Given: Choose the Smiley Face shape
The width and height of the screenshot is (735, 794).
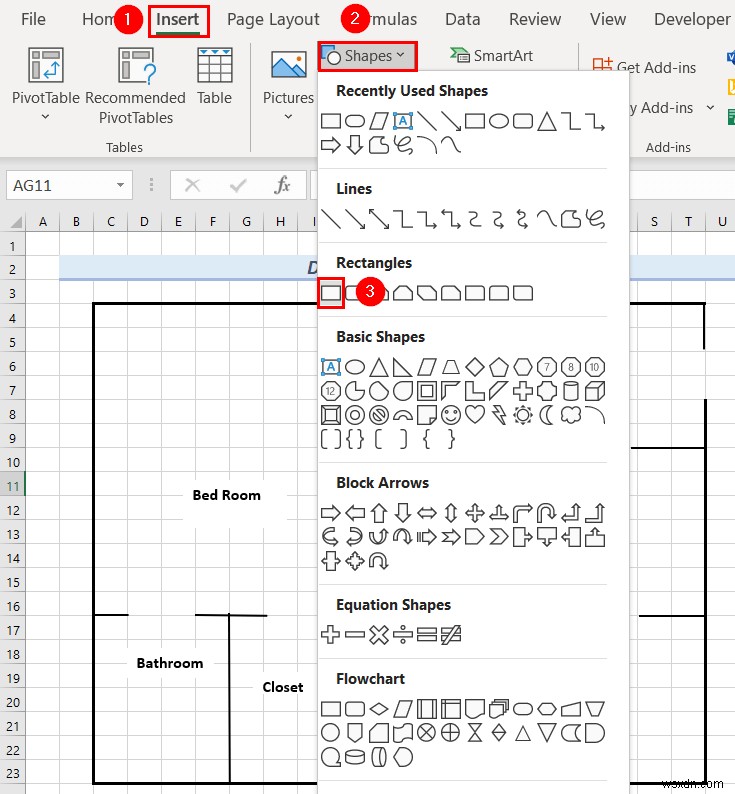Looking at the screenshot, I should click(x=451, y=415).
